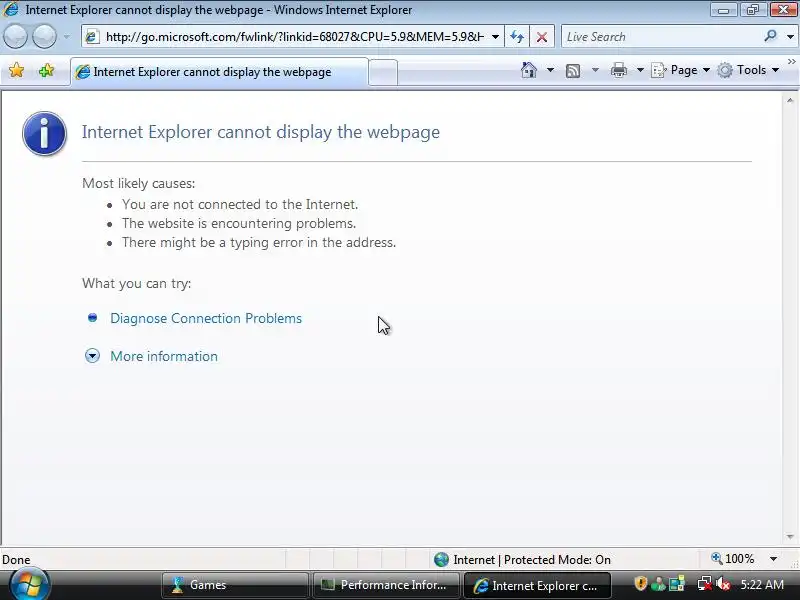800x600 pixels.
Task: Click the network disconnected tray icon
Action: coord(705,584)
